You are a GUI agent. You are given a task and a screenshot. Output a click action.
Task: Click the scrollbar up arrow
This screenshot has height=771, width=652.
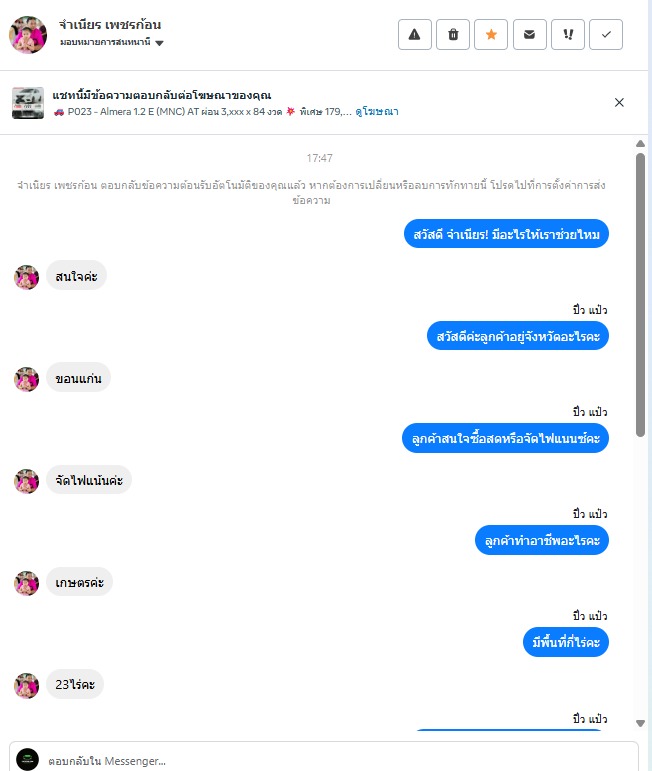pos(640,144)
